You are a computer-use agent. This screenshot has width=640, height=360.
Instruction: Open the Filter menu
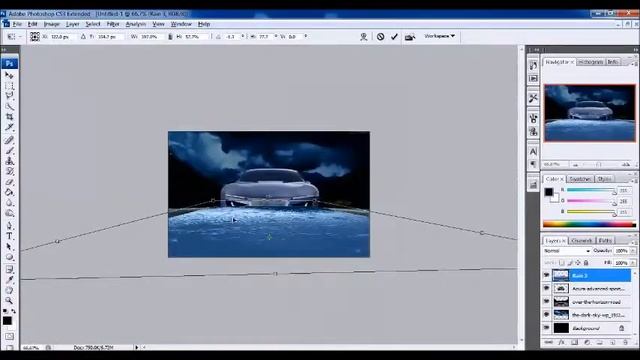tap(113, 24)
